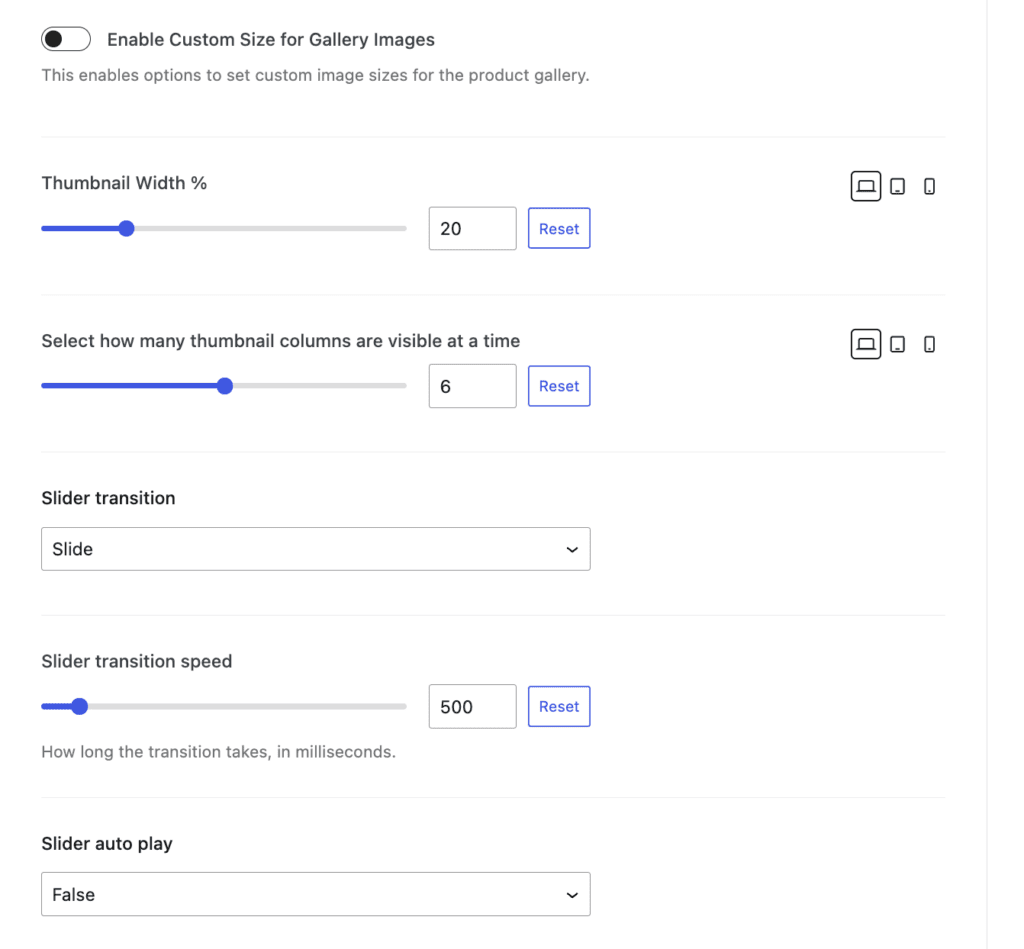
Task: Reset the Slider transition speed
Action: click(x=558, y=706)
